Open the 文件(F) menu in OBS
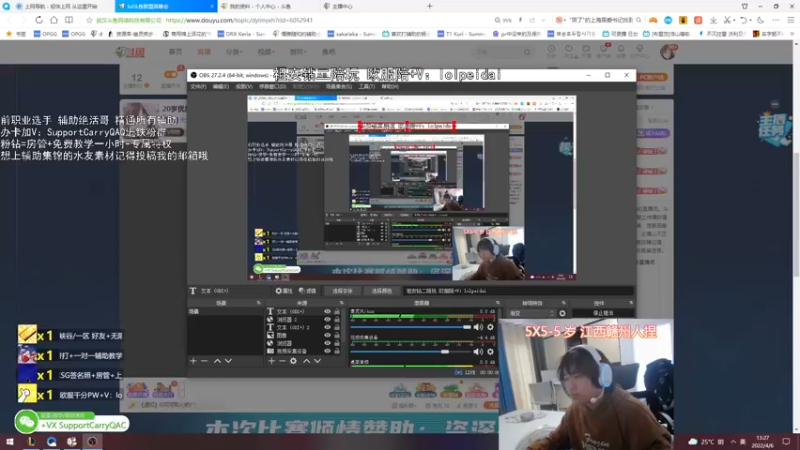 tap(198, 87)
